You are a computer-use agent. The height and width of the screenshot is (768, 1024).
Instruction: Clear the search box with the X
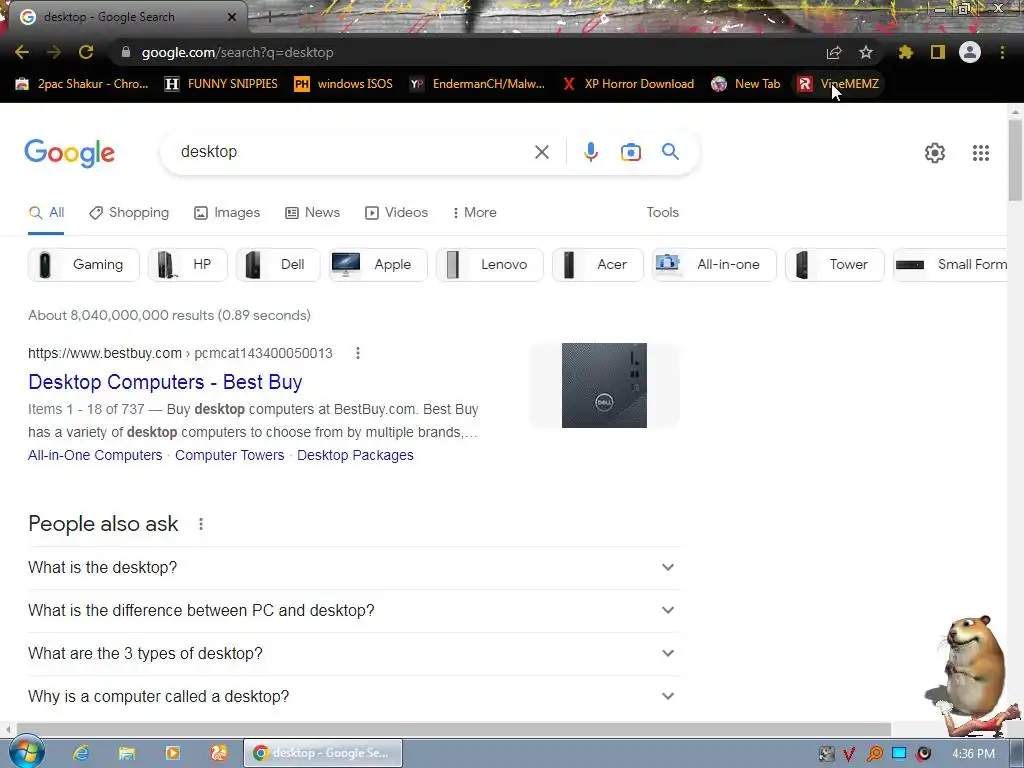[x=541, y=152]
